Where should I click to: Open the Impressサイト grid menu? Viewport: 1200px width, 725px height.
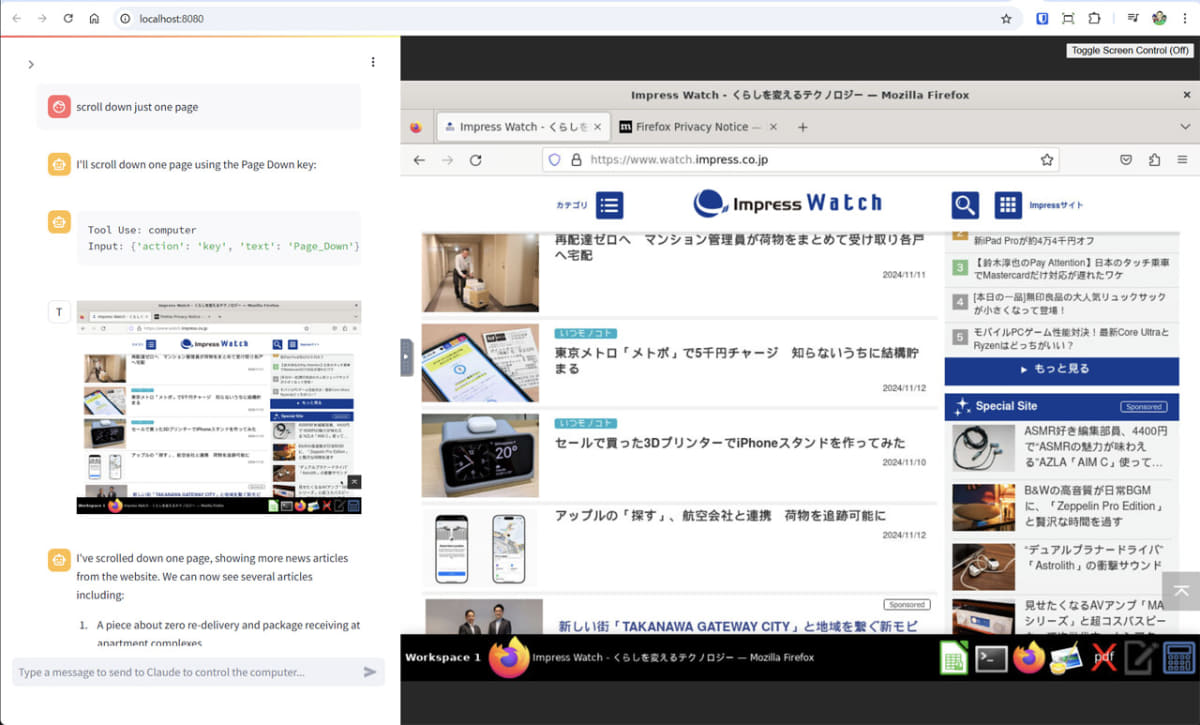(1008, 205)
